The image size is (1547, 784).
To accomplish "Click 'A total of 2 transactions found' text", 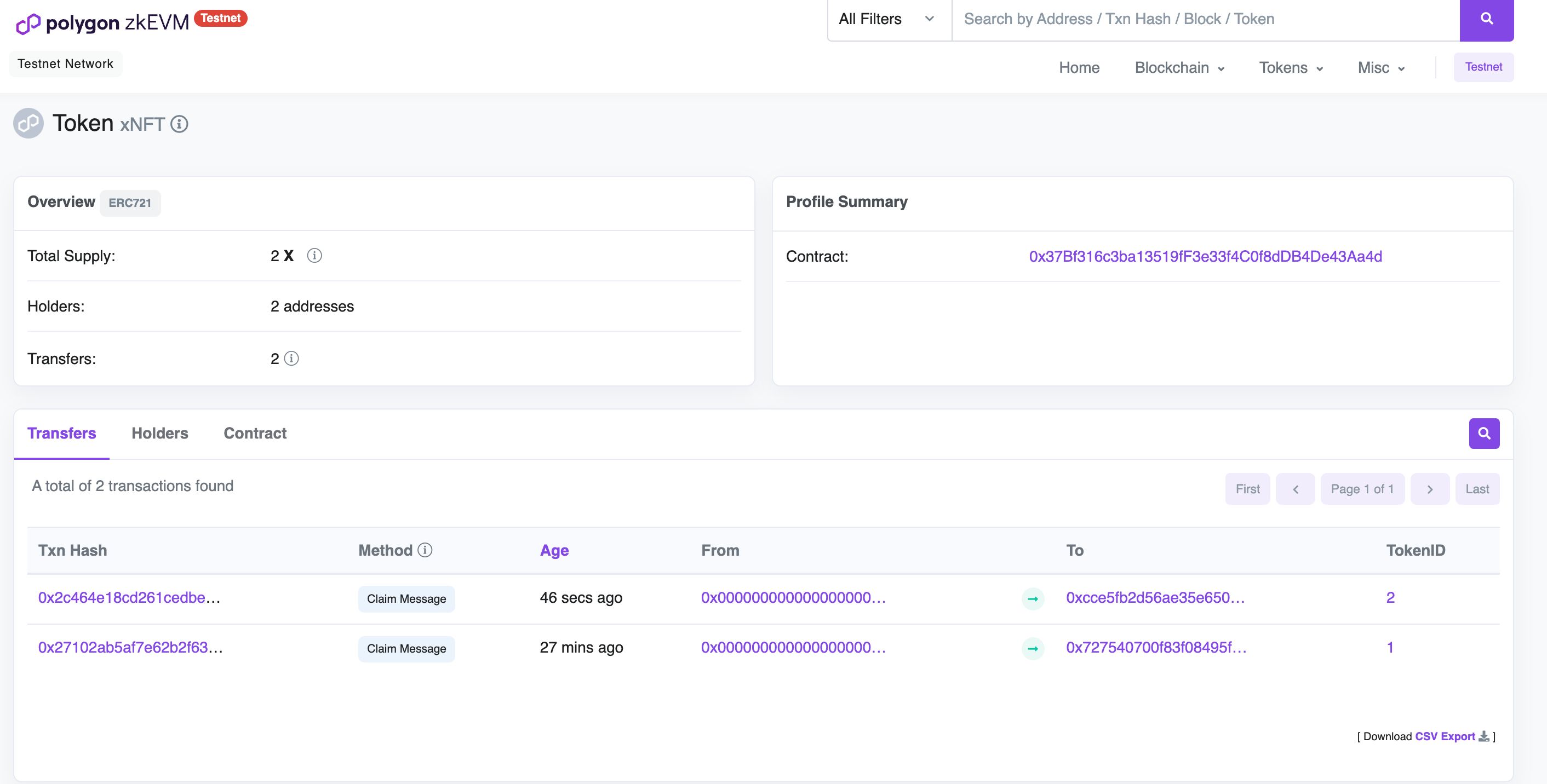I will (133, 486).
